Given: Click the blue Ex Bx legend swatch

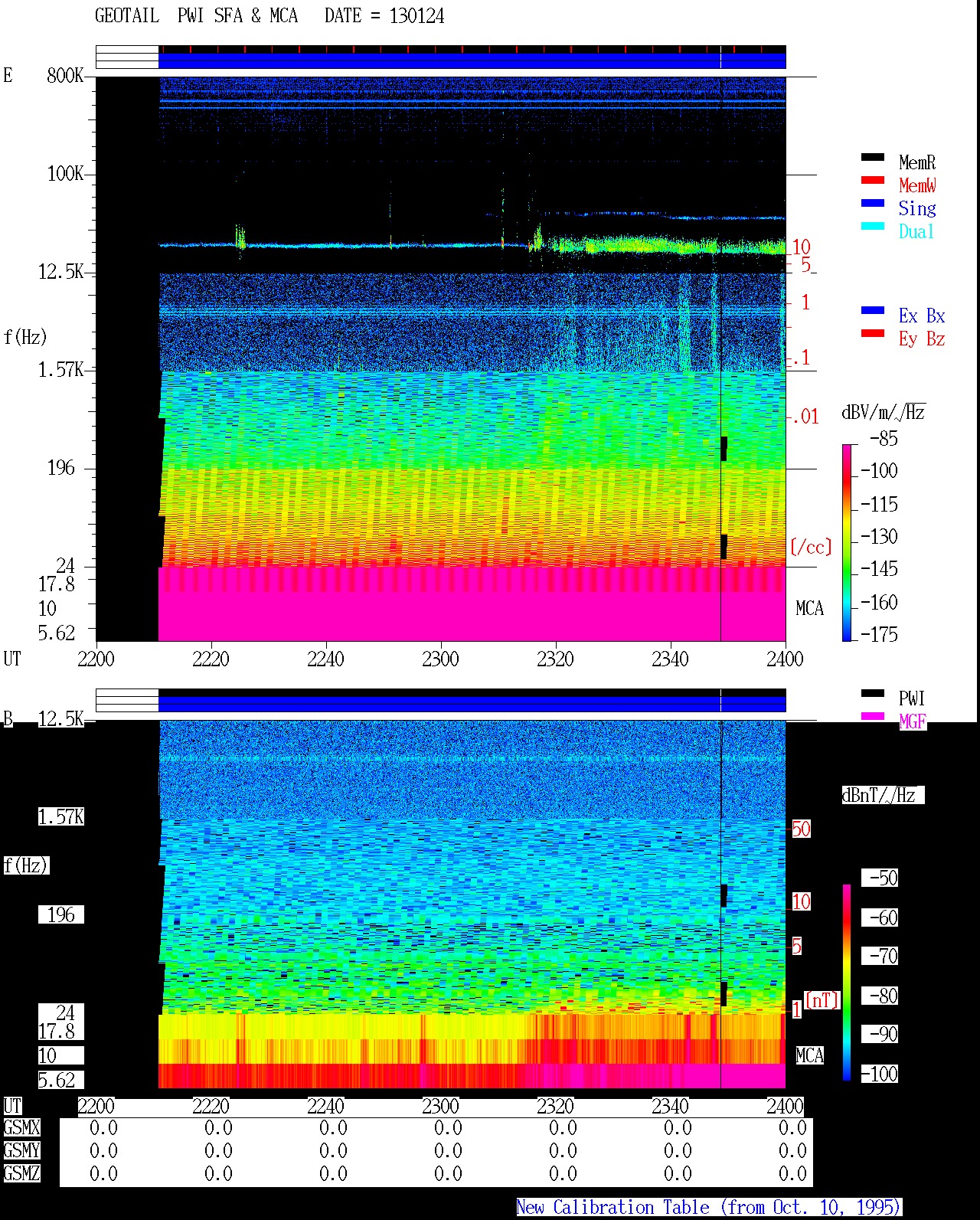Looking at the screenshot, I should coord(873,311).
